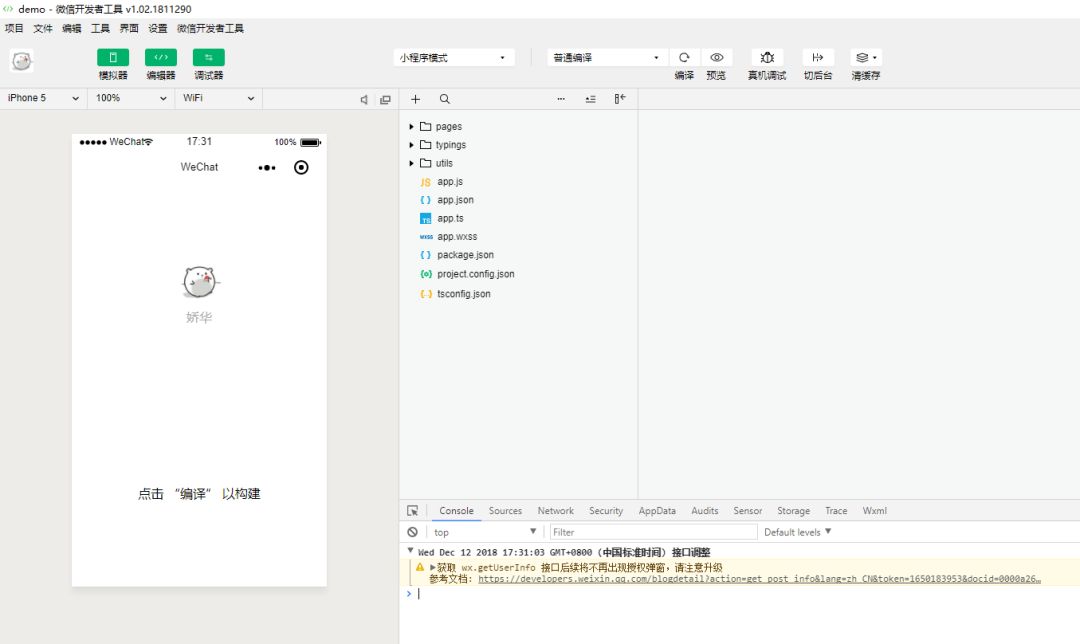The width and height of the screenshot is (1080, 644).
Task: Collapse the file tree panel icon
Action: pyautogui.click(x=620, y=99)
